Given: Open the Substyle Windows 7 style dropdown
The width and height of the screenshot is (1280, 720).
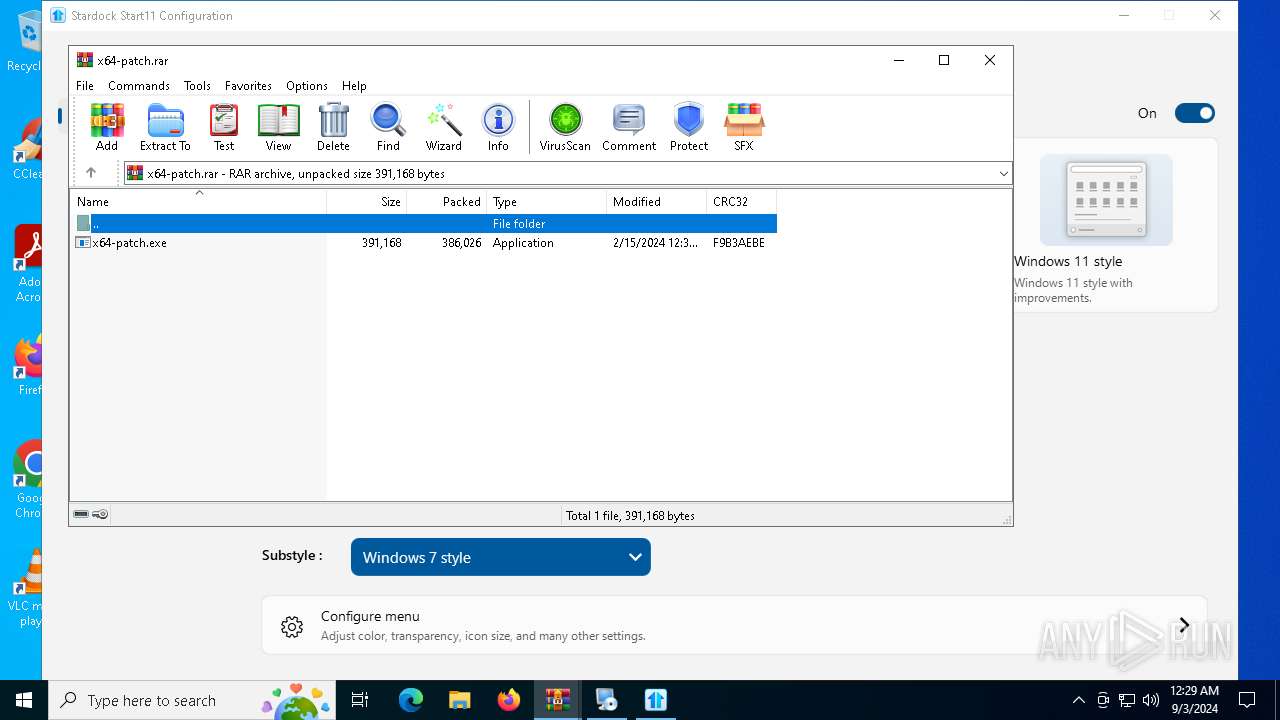Looking at the screenshot, I should (501, 557).
